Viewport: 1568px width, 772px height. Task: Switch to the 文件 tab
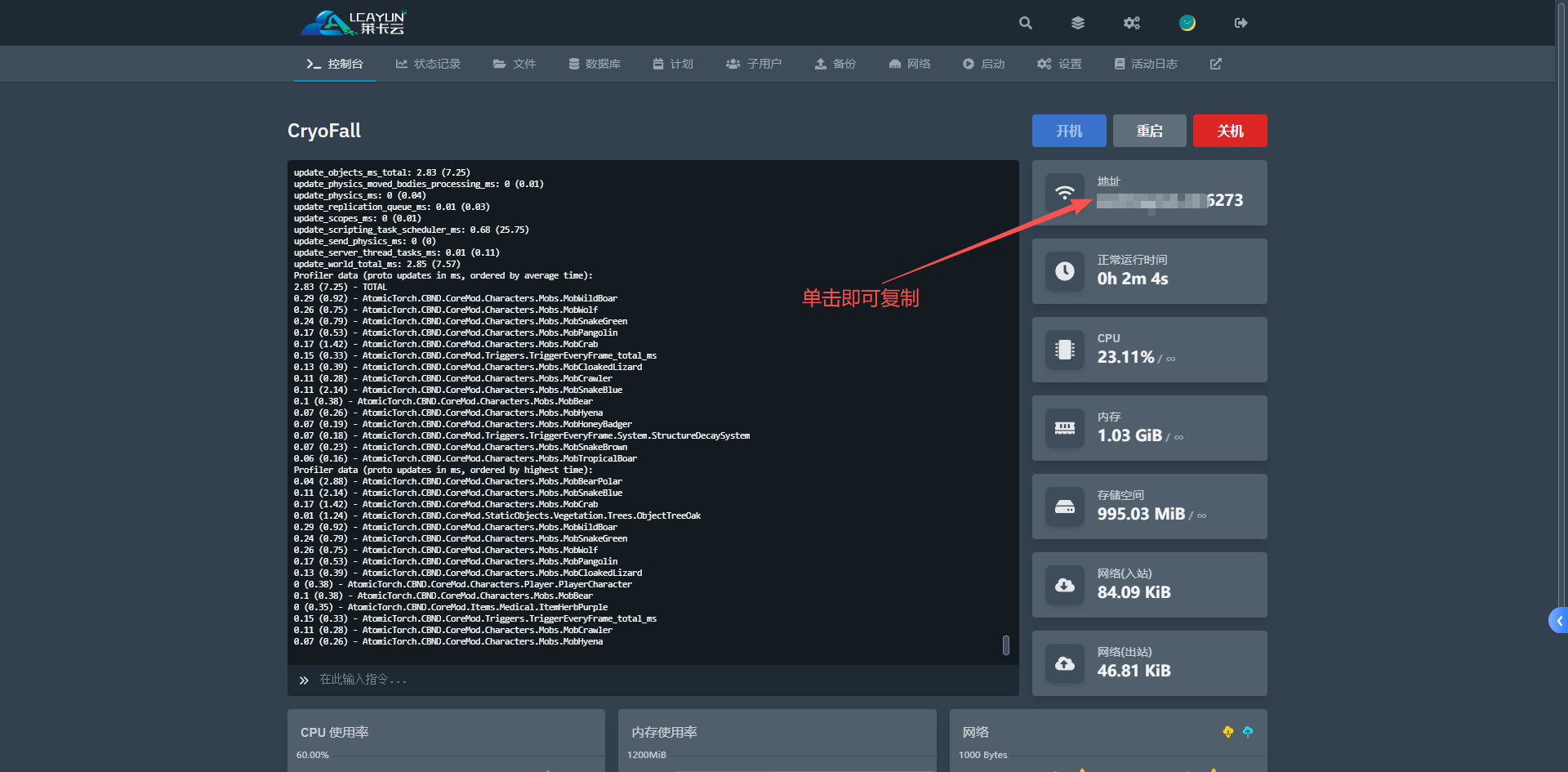(x=514, y=64)
